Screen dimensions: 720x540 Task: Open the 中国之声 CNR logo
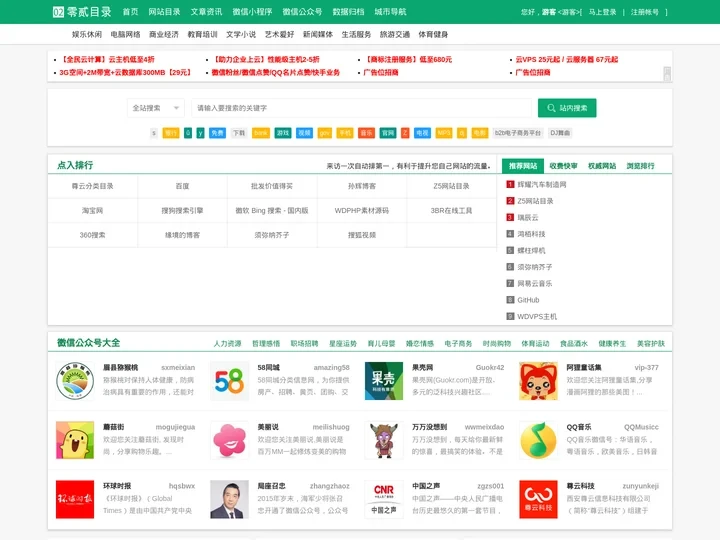[384, 500]
